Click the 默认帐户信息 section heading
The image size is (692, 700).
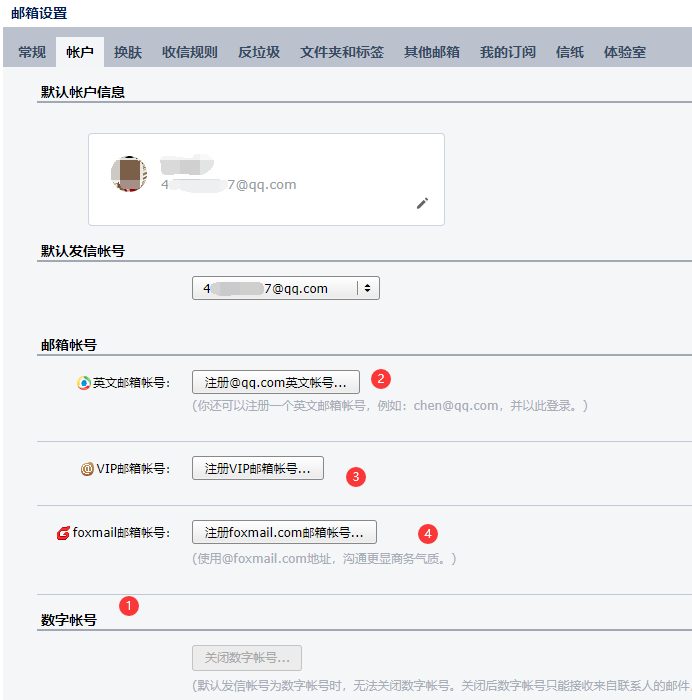tap(83, 92)
